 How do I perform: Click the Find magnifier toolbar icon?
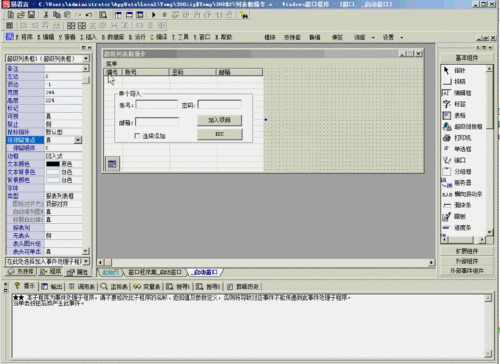[103, 15]
